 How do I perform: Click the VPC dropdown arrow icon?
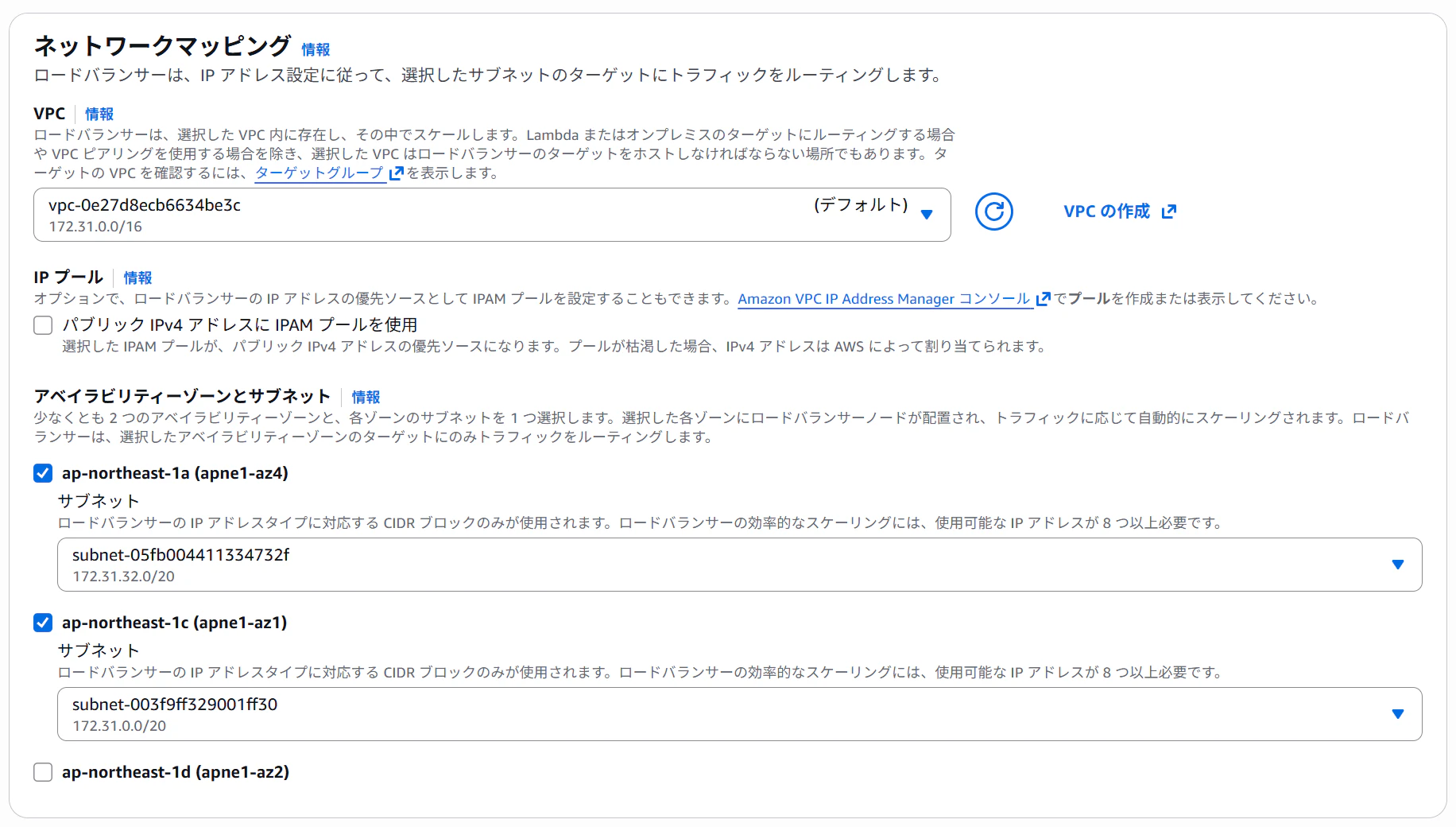click(x=926, y=214)
